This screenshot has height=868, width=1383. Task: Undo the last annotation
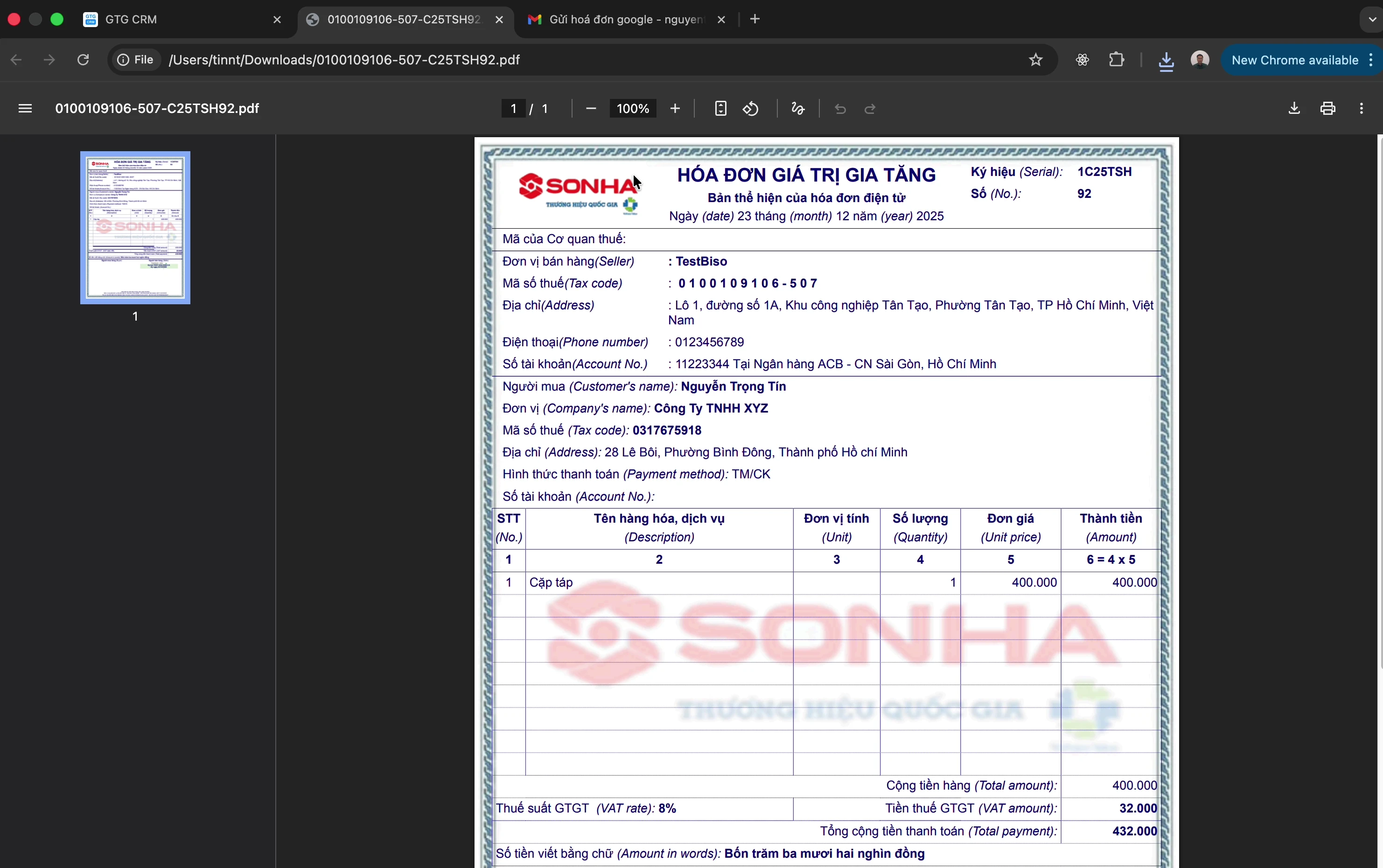840,108
